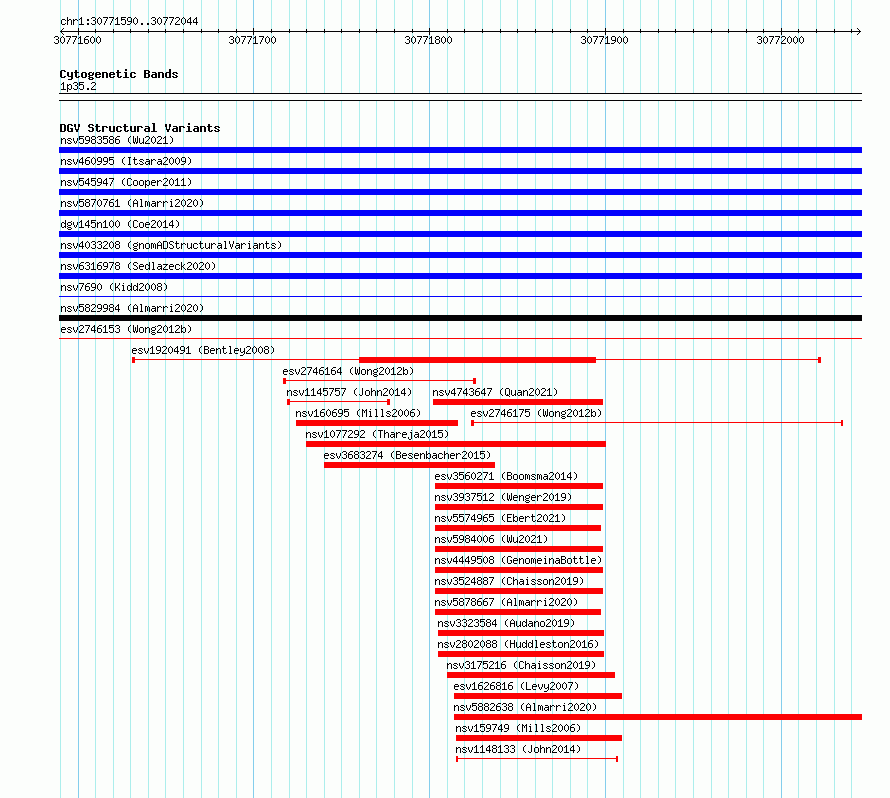Select the nsv7690 (Kidd2008) label
The image size is (890, 798).
pos(114,287)
